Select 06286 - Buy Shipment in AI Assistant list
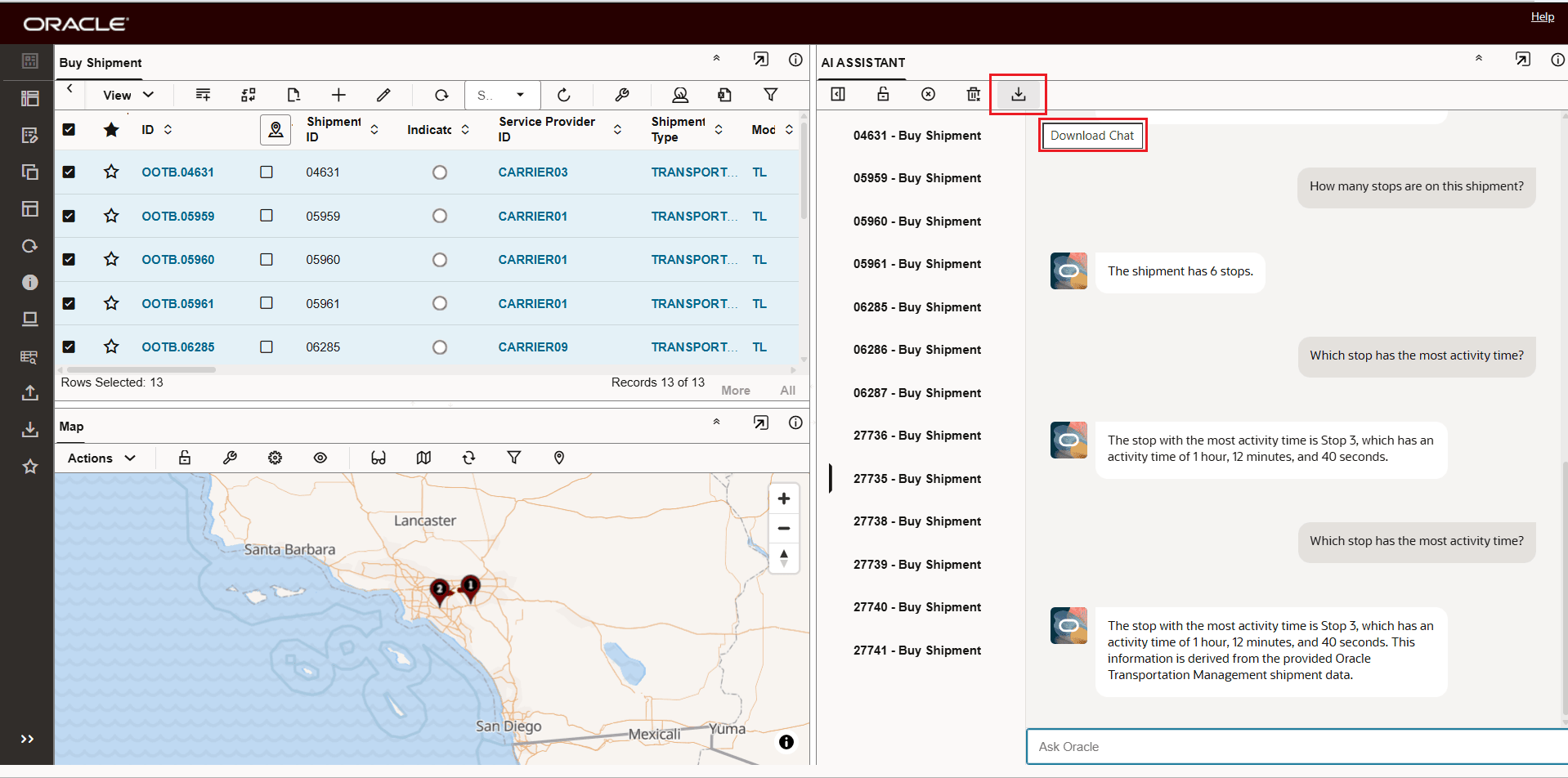1568x778 pixels. click(917, 350)
